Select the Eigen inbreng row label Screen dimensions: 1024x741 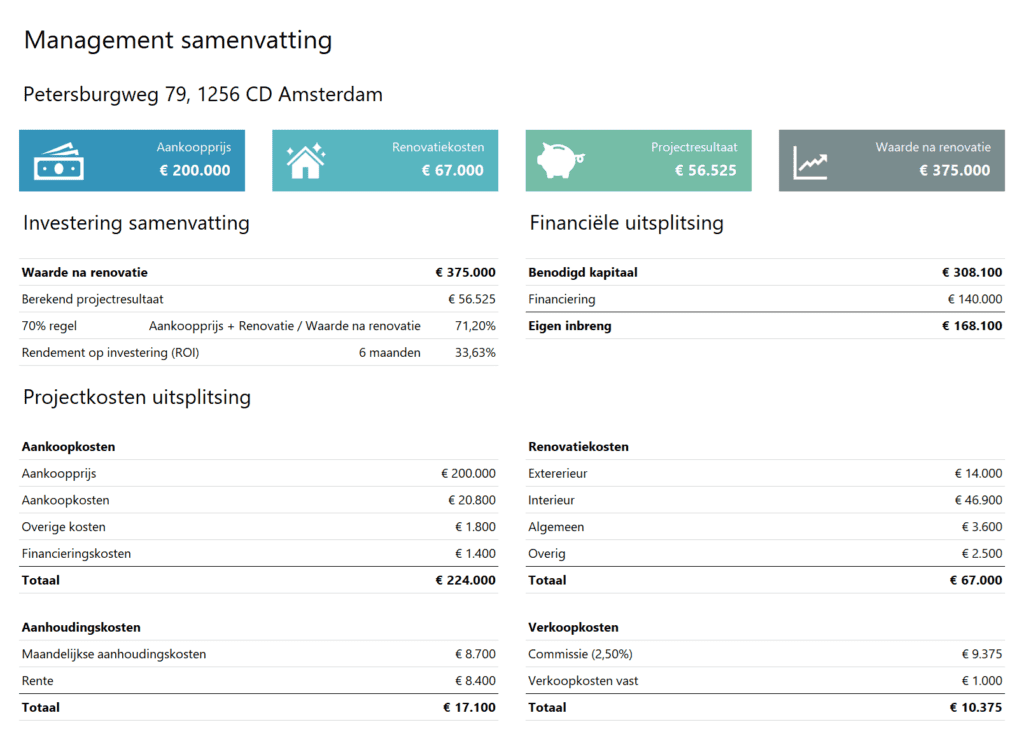pyautogui.click(x=569, y=326)
